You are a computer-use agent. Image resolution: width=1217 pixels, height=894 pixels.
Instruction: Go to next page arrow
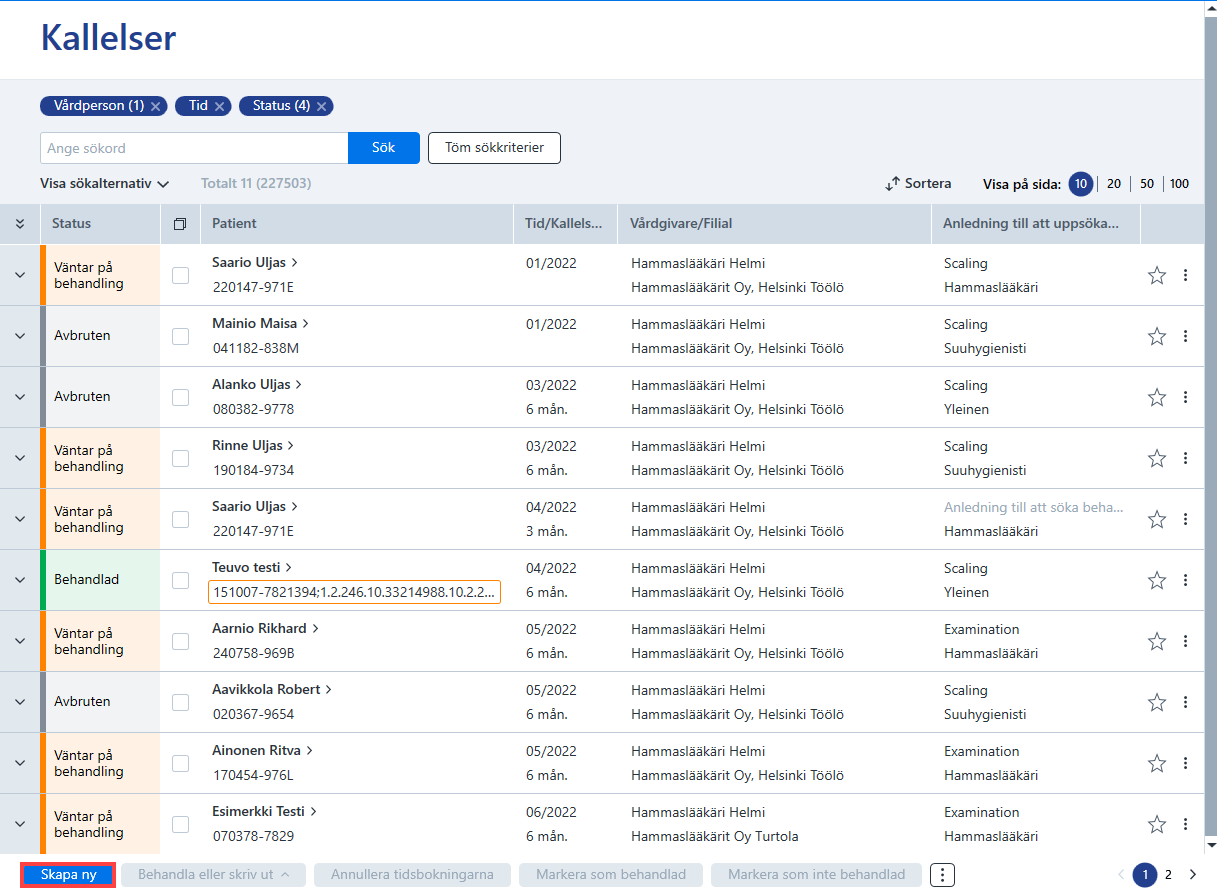coord(1192,875)
